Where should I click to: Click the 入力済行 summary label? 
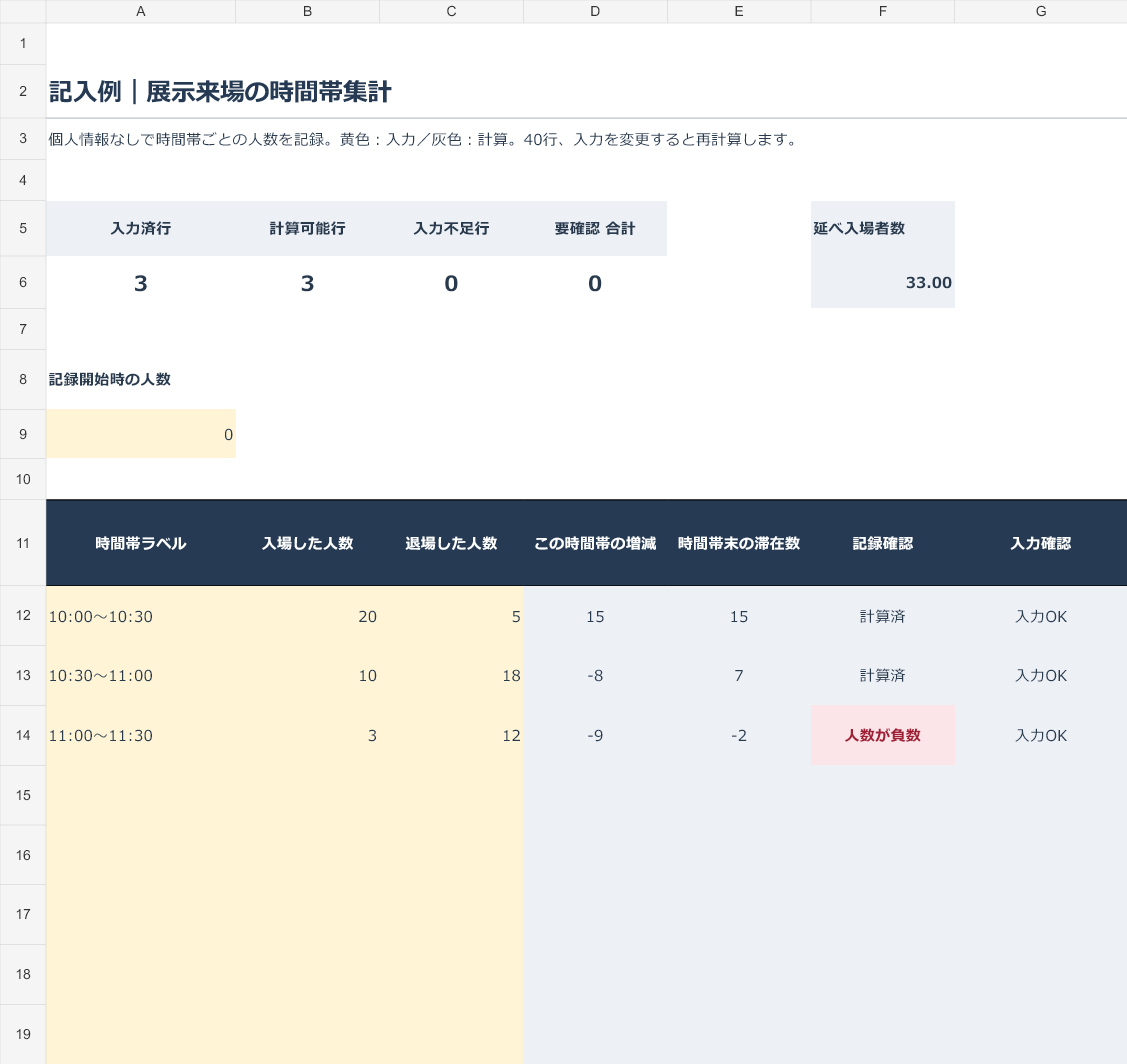click(141, 229)
